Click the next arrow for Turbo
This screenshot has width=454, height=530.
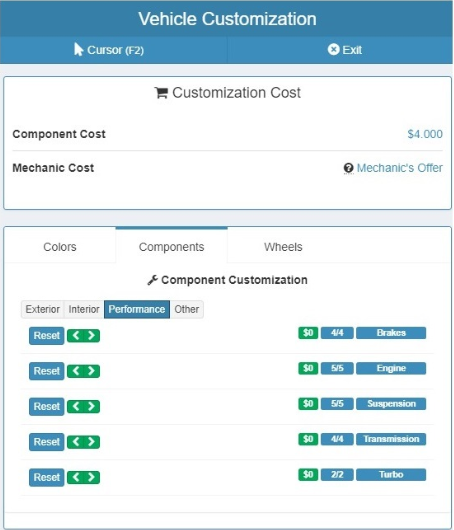[91, 477]
